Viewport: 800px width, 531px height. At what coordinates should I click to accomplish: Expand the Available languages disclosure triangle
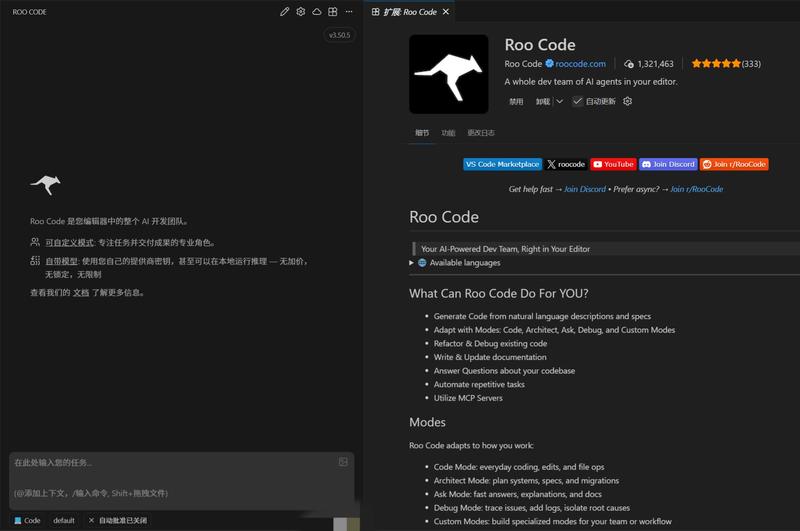point(411,263)
